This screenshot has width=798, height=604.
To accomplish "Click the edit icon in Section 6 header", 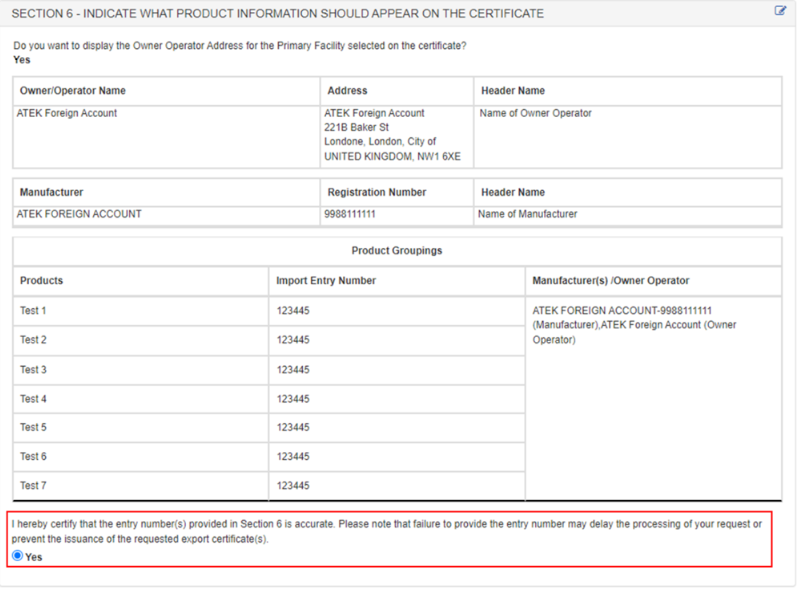I will (780, 12).
